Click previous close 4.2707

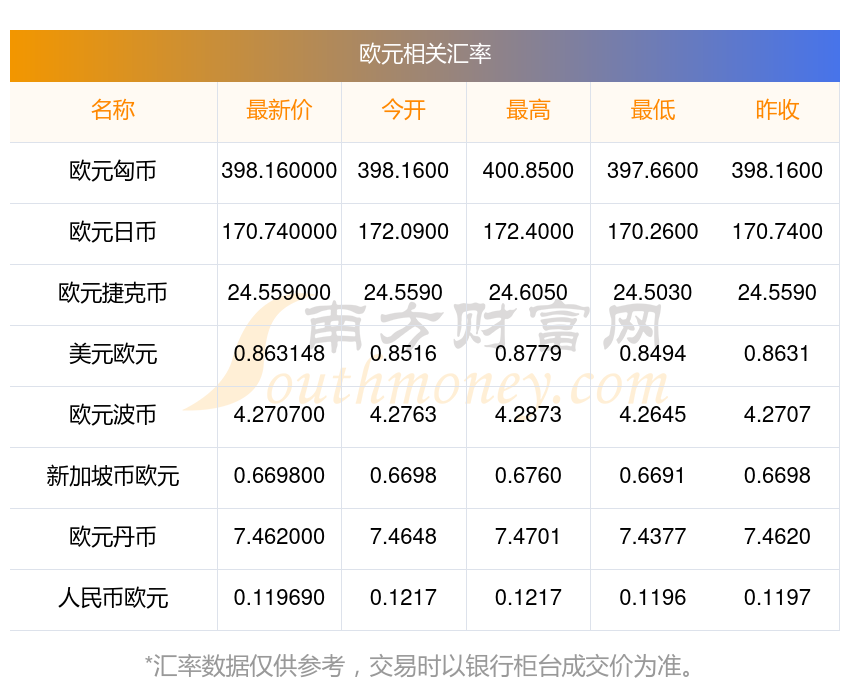coord(777,415)
